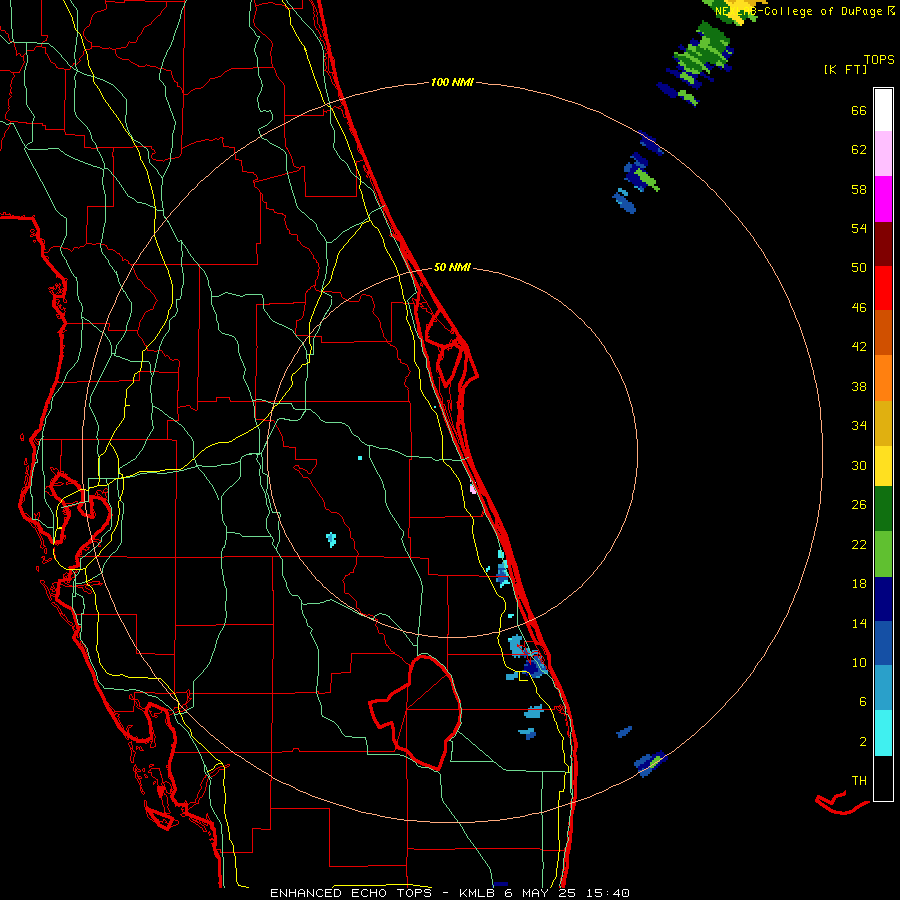Click legend value "2"
900x900 pixels.
(x=863, y=742)
